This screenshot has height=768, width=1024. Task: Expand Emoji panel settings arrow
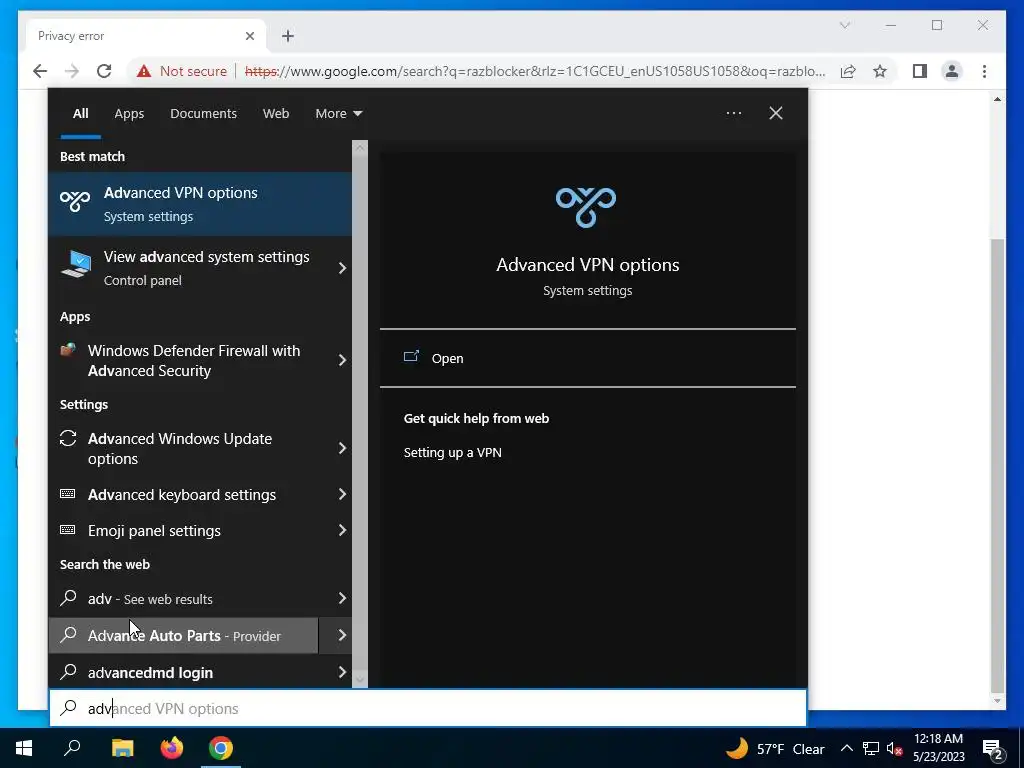pyautogui.click(x=342, y=530)
